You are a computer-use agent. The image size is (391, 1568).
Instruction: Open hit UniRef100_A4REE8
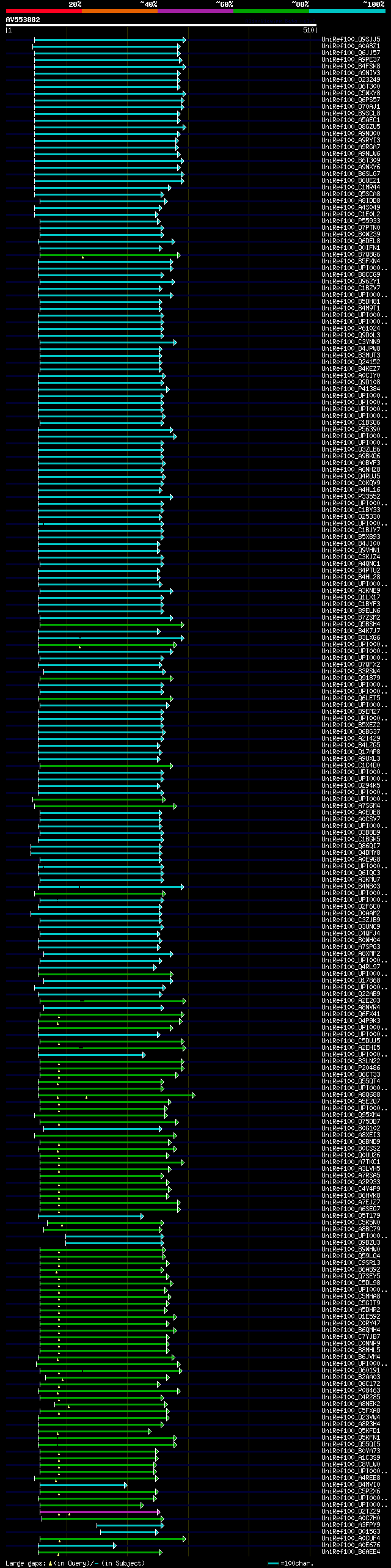click(351, 1478)
